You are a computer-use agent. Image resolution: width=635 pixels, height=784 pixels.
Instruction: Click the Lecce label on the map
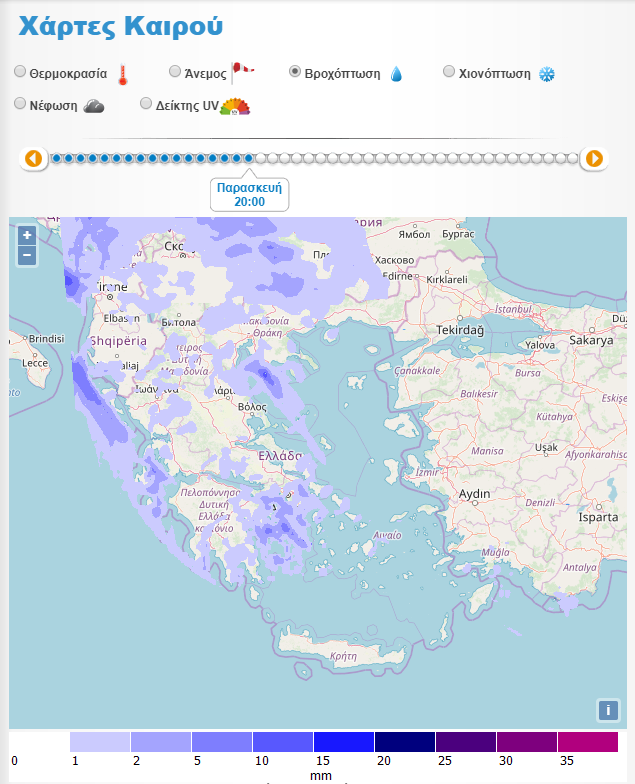[35, 363]
